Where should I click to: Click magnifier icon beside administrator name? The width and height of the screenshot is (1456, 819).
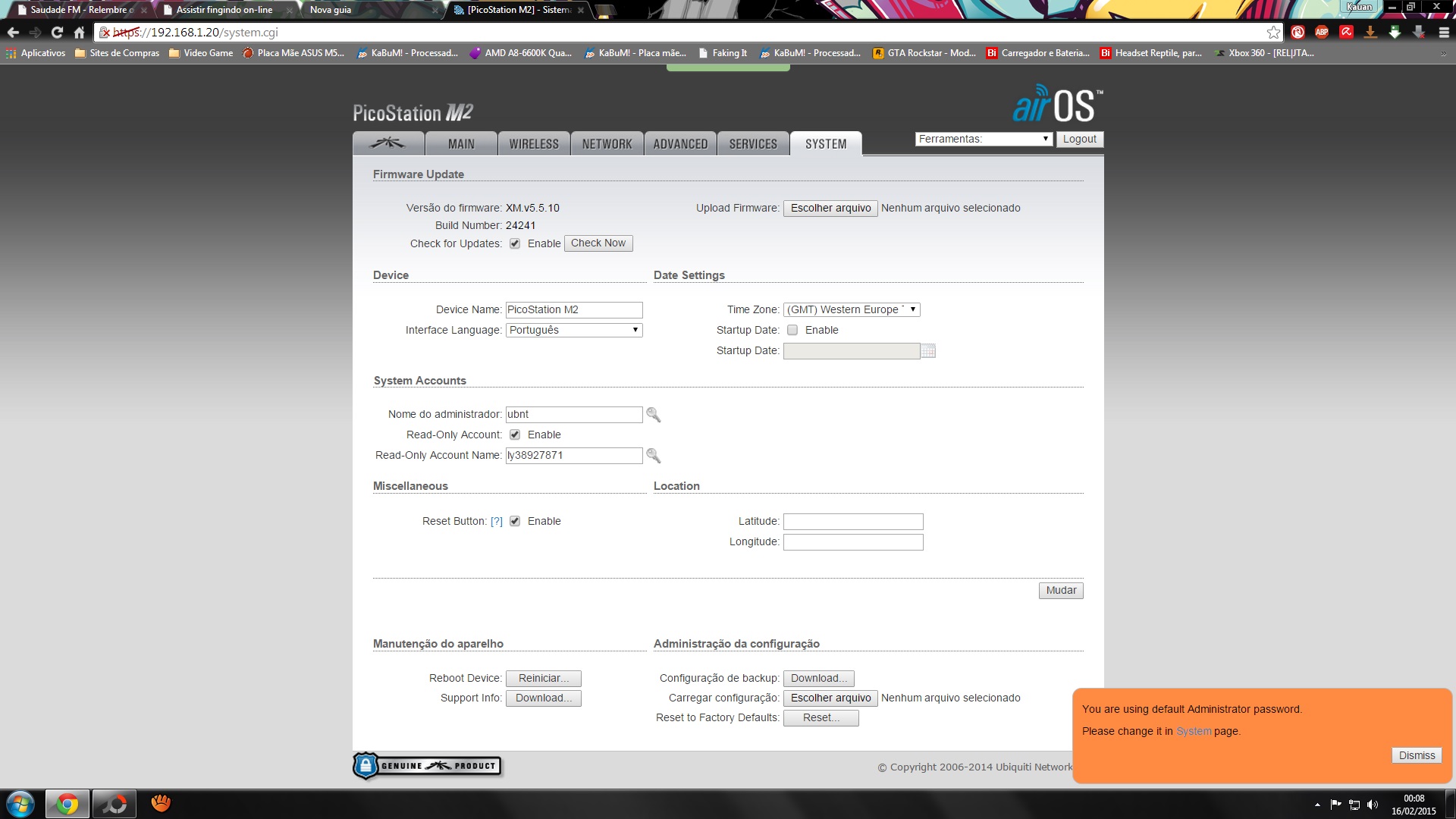[653, 415]
